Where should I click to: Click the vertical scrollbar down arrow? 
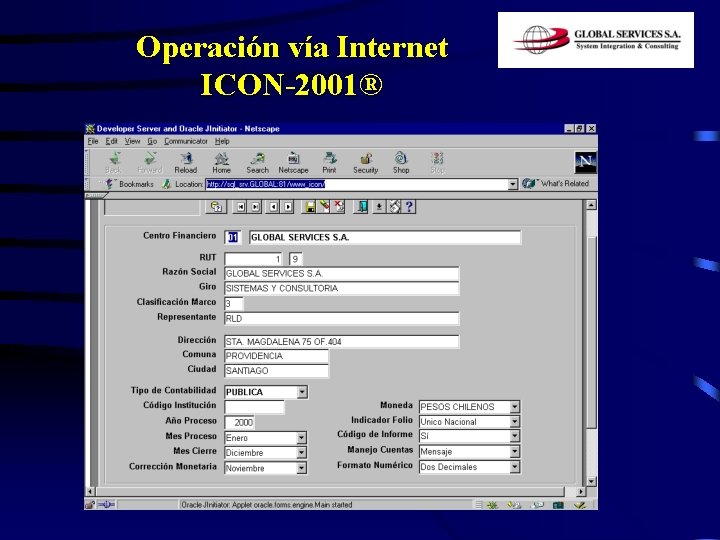[591, 481]
